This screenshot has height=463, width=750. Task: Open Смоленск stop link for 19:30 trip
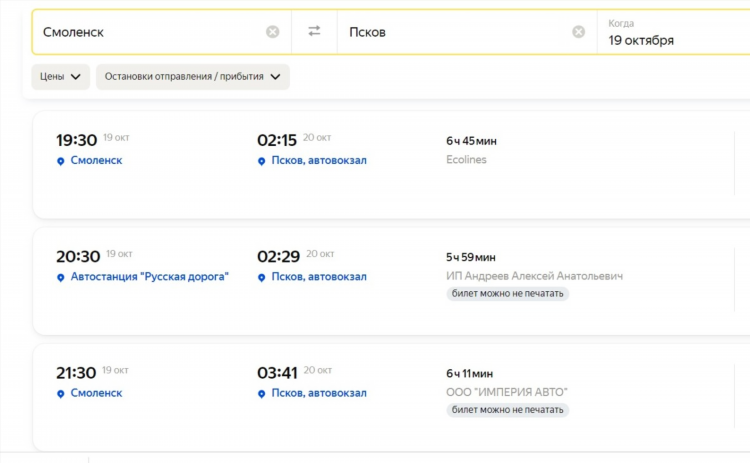[96, 160]
